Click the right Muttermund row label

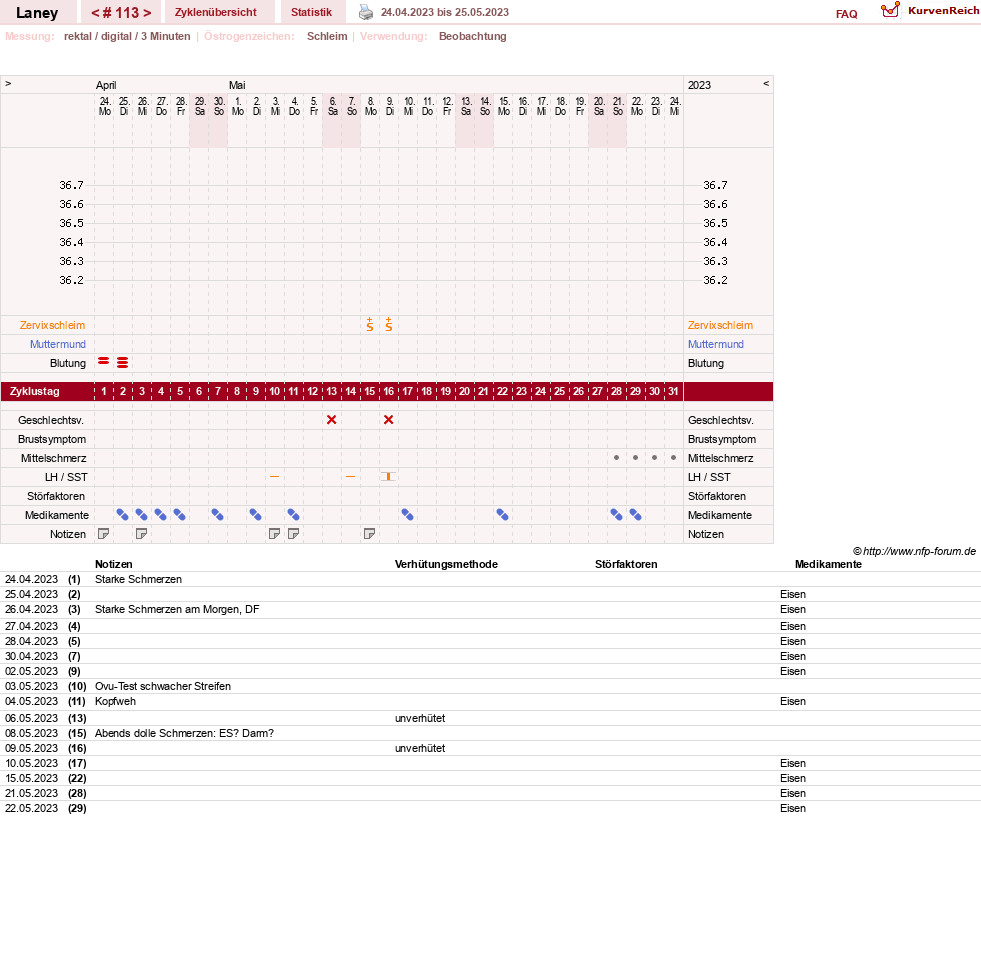pos(716,344)
